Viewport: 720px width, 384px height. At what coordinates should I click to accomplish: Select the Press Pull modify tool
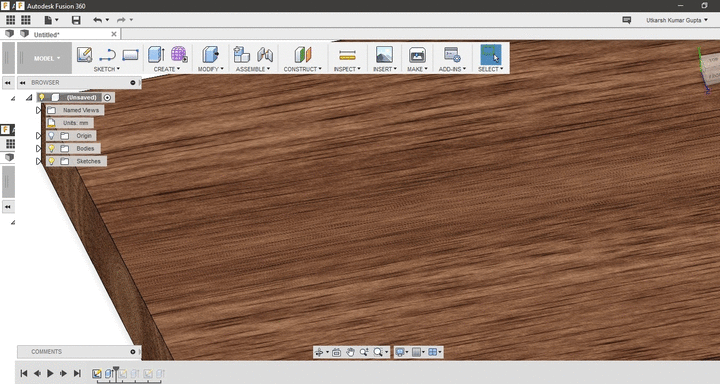point(210,54)
